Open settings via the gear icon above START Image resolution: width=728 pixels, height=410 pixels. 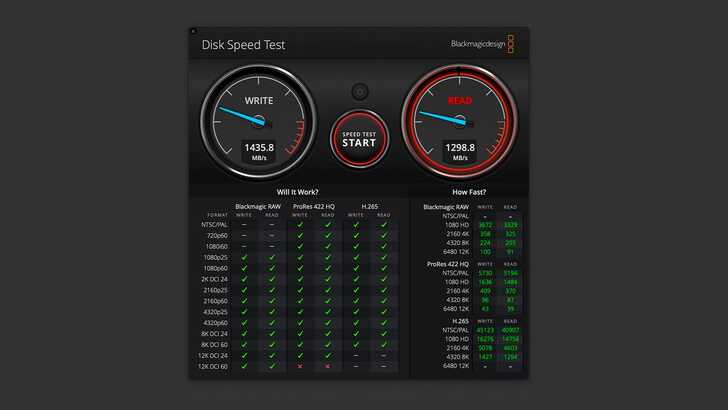[359, 91]
